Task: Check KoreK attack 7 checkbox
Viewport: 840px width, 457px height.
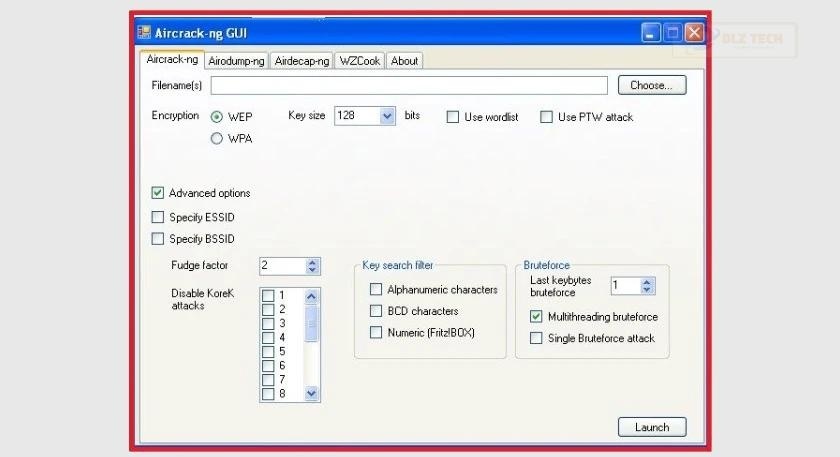Action: [x=268, y=380]
